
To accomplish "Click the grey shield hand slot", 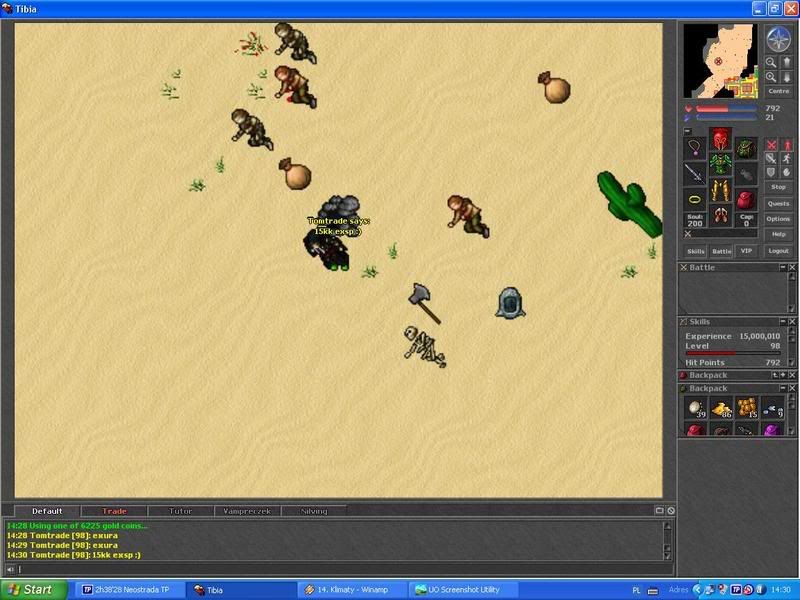I will pyautogui.click(x=746, y=173).
